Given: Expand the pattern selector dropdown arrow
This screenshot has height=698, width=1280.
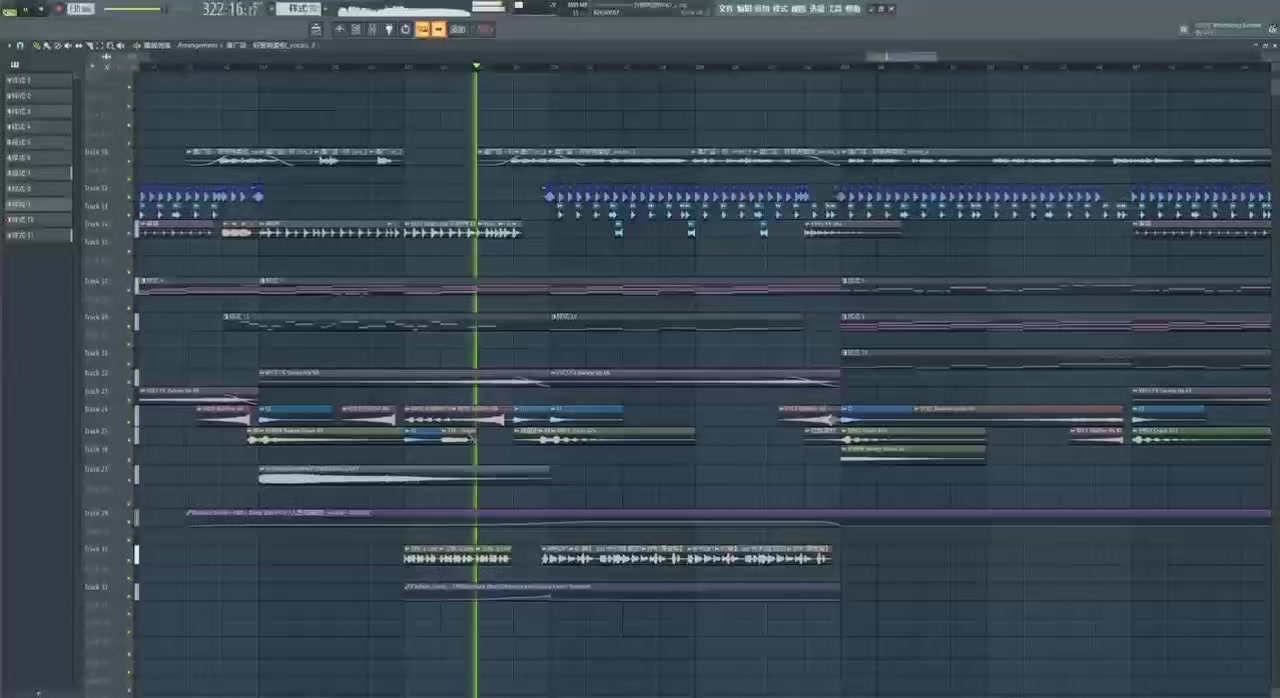Looking at the screenshot, I should coord(271,8).
